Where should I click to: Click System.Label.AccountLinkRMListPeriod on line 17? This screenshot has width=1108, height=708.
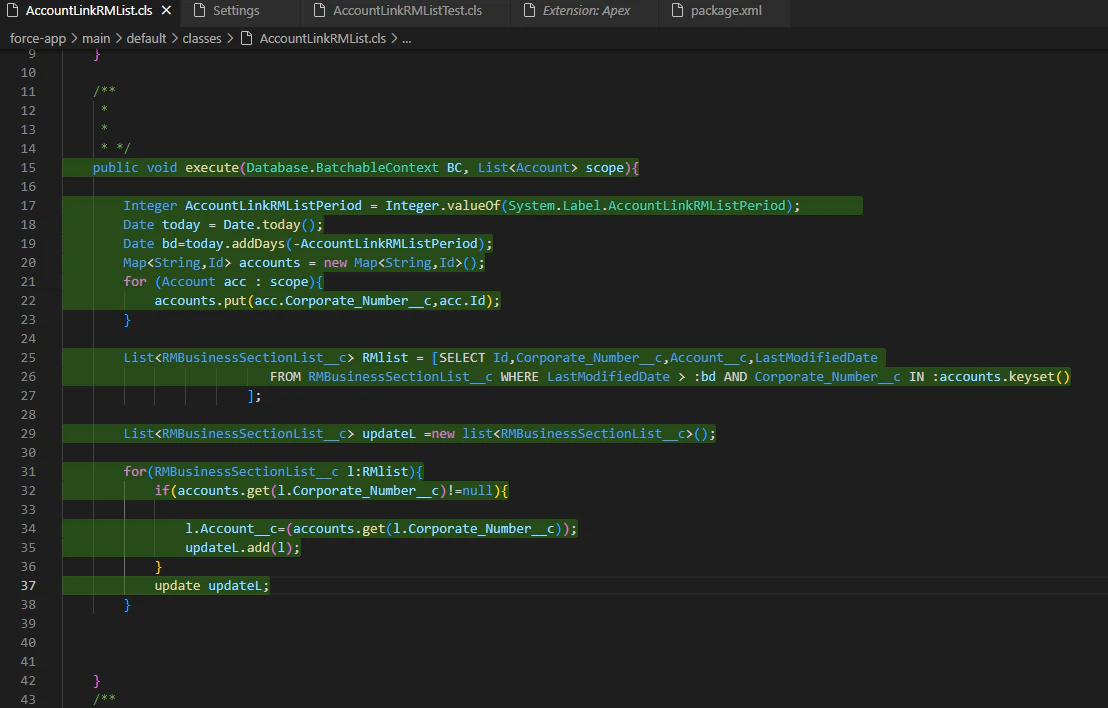[647, 206]
